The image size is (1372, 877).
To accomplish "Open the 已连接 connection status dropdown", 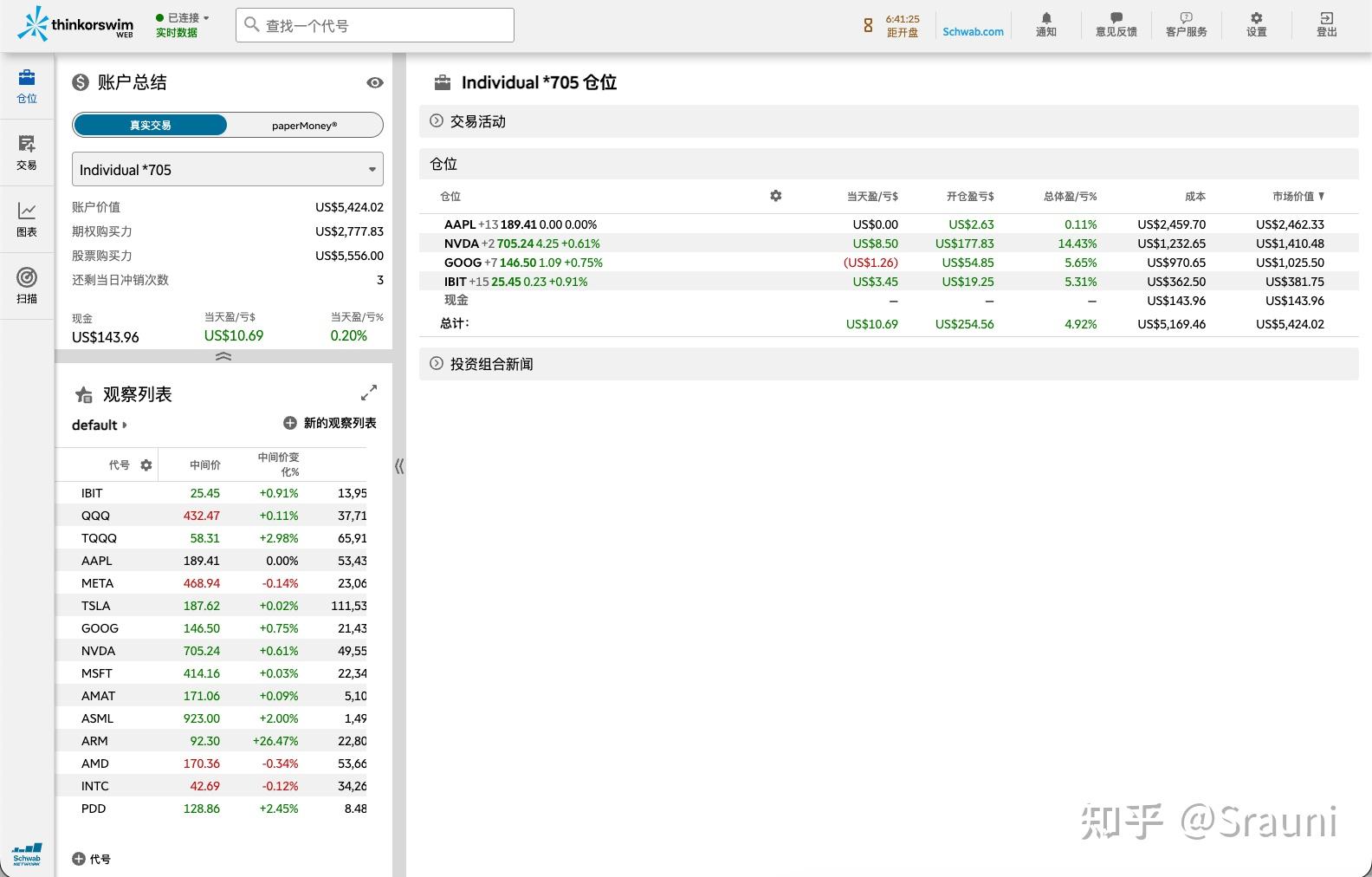I will coord(183,17).
